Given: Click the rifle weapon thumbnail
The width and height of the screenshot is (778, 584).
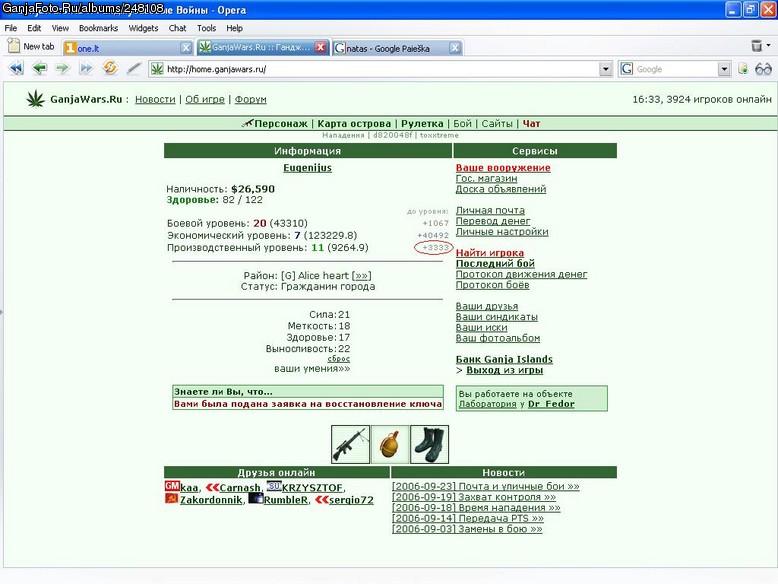Looking at the screenshot, I should (350, 444).
